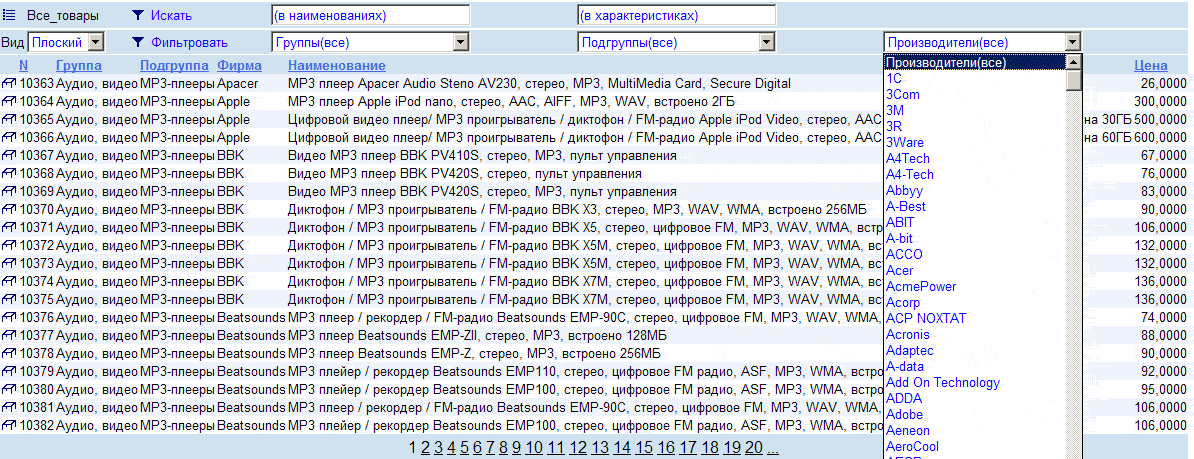Click the row icon for item 10374

point(10,281)
